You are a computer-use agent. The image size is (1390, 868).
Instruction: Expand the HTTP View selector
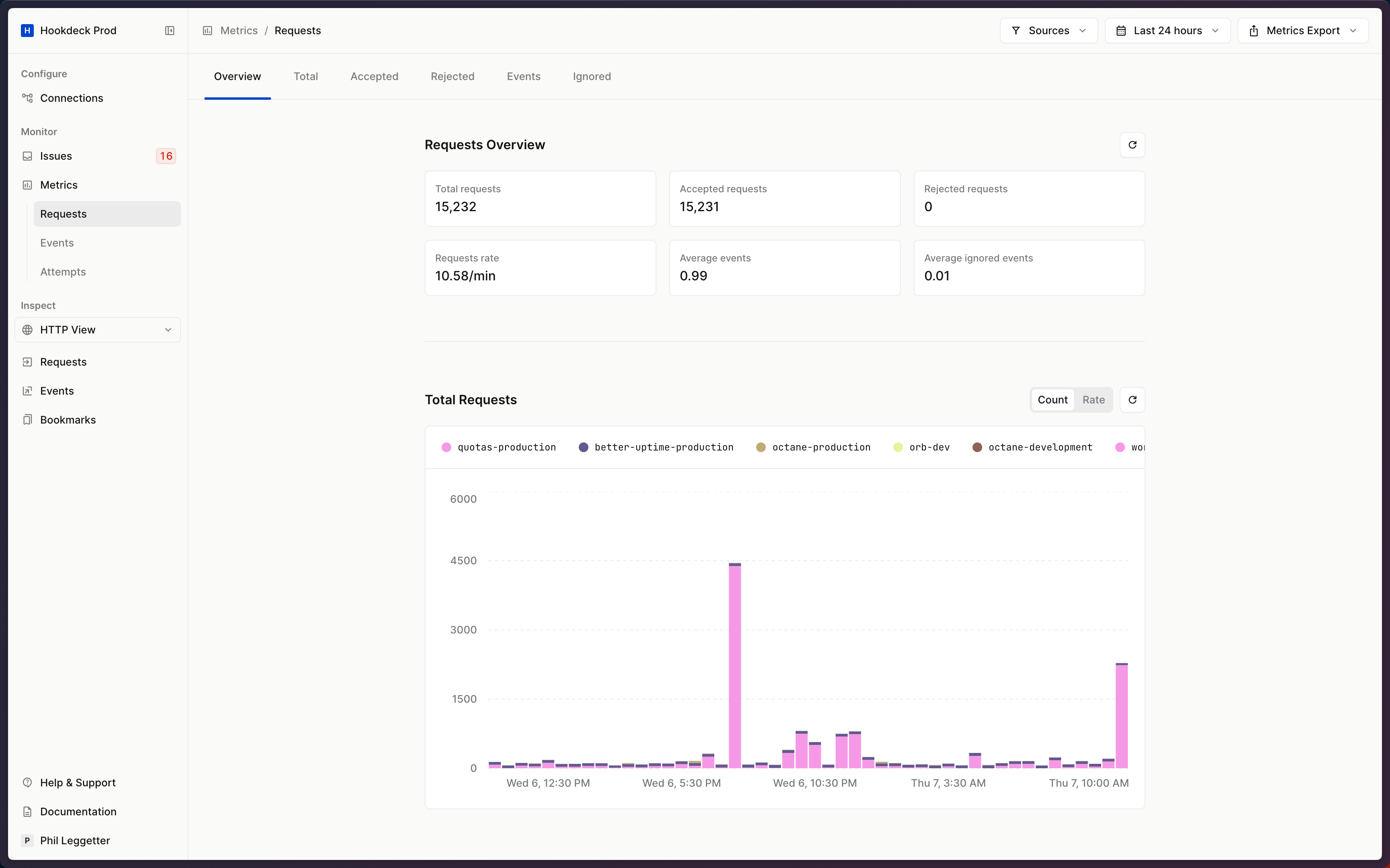(x=97, y=329)
